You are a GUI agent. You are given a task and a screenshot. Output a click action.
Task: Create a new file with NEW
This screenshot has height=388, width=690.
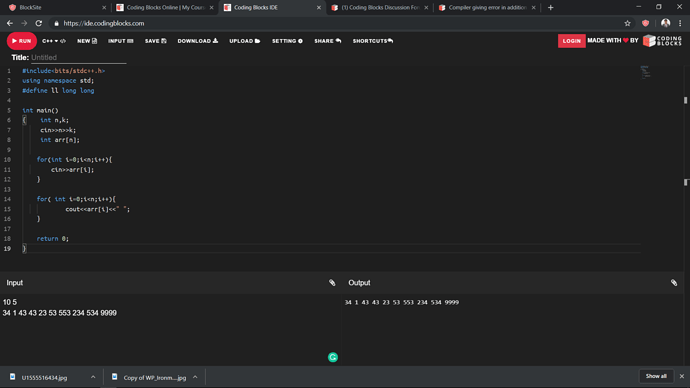pos(87,41)
